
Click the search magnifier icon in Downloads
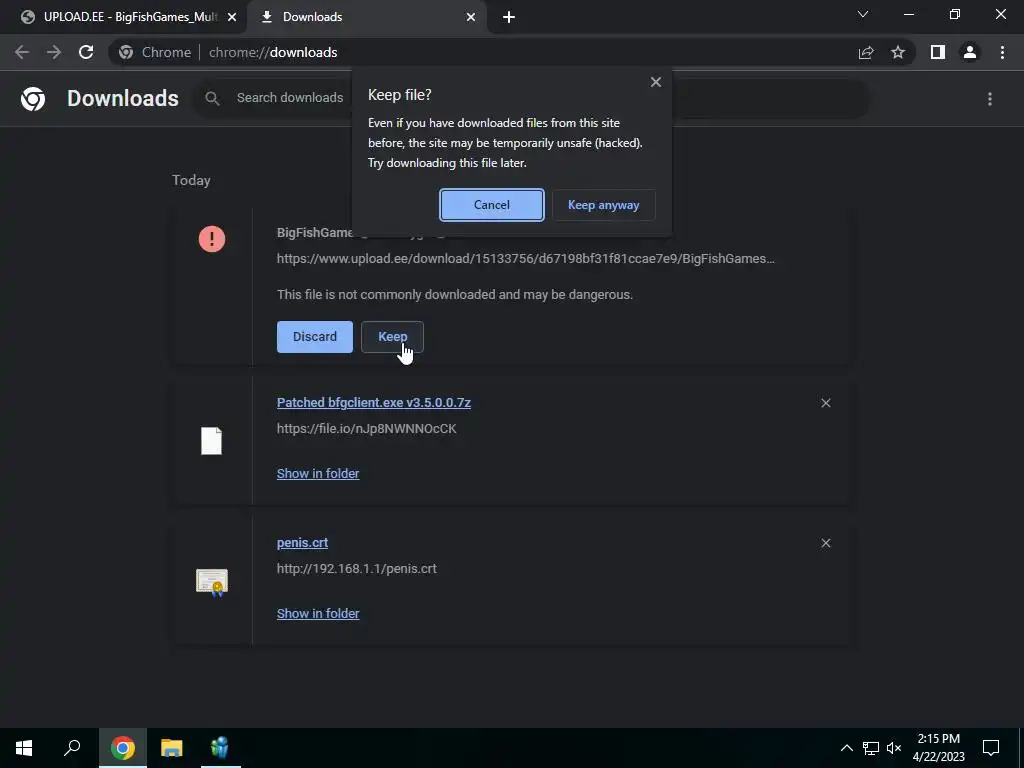[x=212, y=98]
